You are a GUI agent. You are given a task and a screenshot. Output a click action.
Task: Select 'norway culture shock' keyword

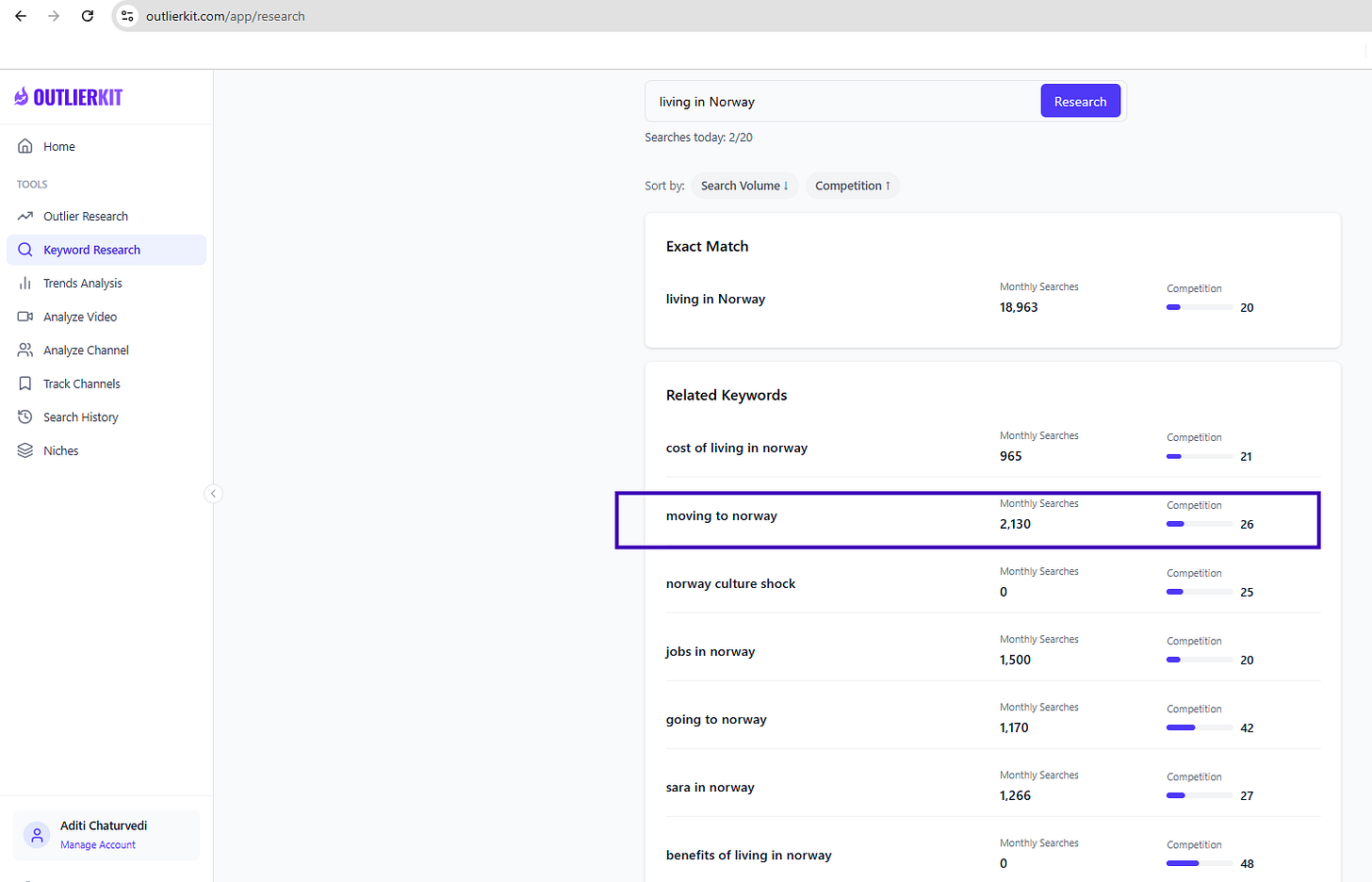pyautogui.click(x=730, y=583)
